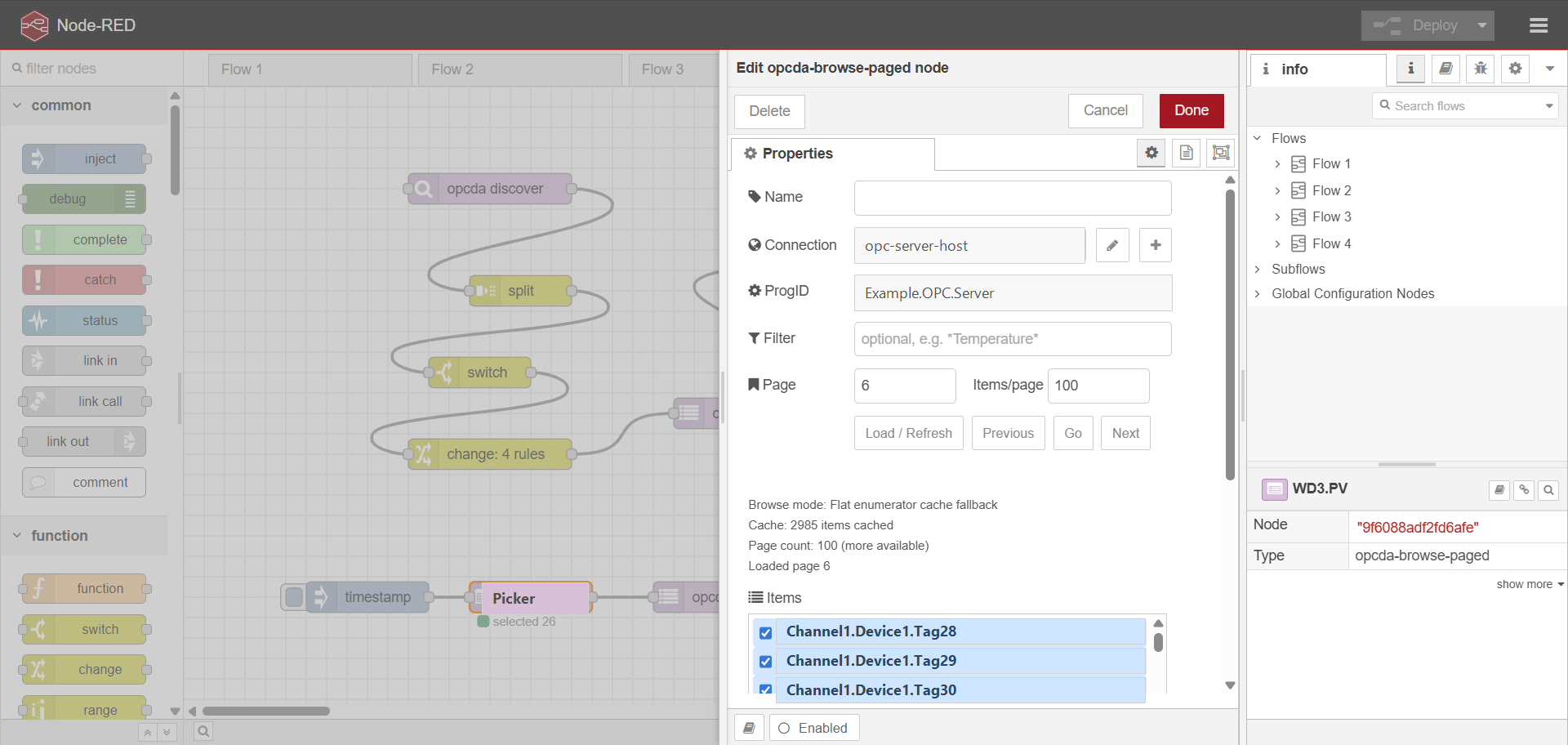Click the timestamp inject node trigger button

pyautogui.click(x=294, y=597)
